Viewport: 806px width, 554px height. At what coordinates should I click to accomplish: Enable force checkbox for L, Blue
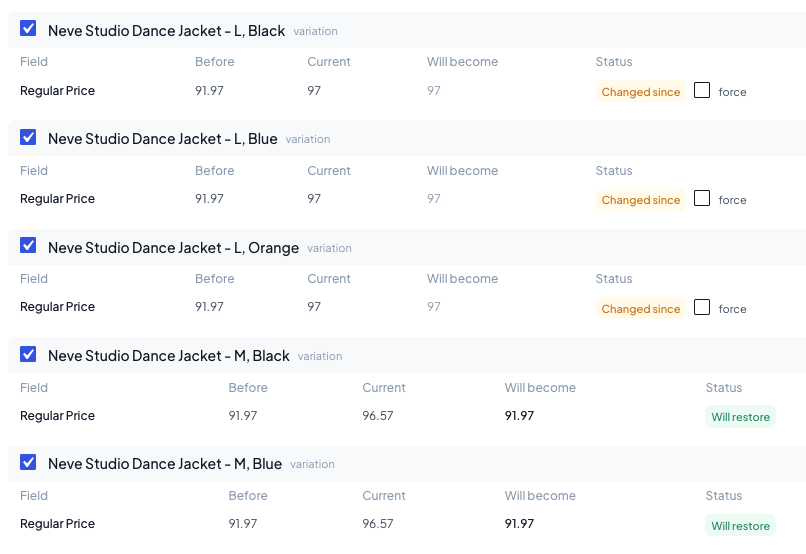(x=702, y=198)
